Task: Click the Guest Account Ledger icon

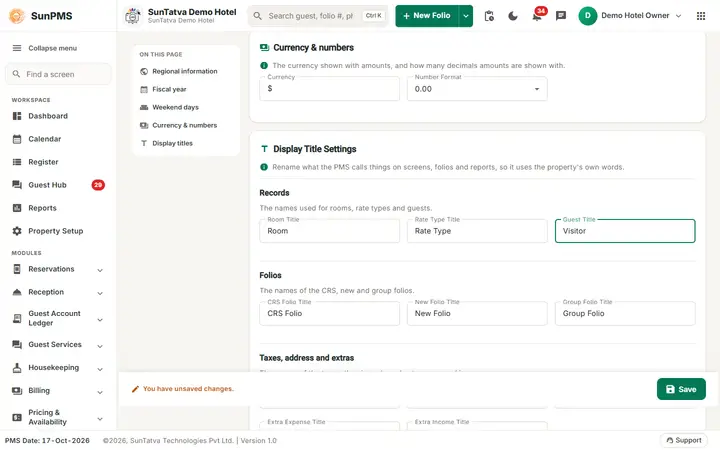Action: 17,318
